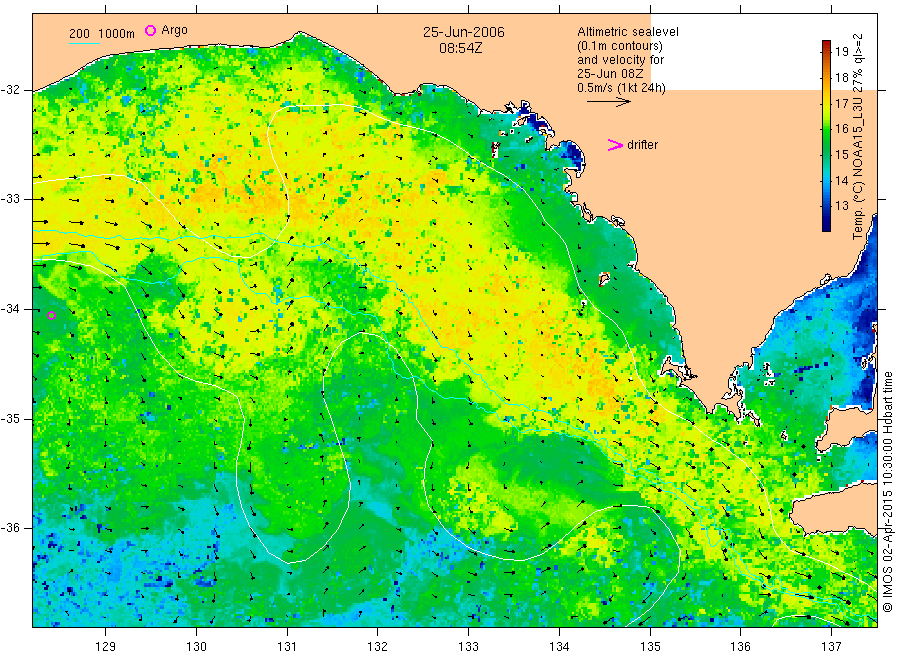Click the 0.5m/s velocity scale arrow
This screenshot has height=660, width=900.
[608, 102]
